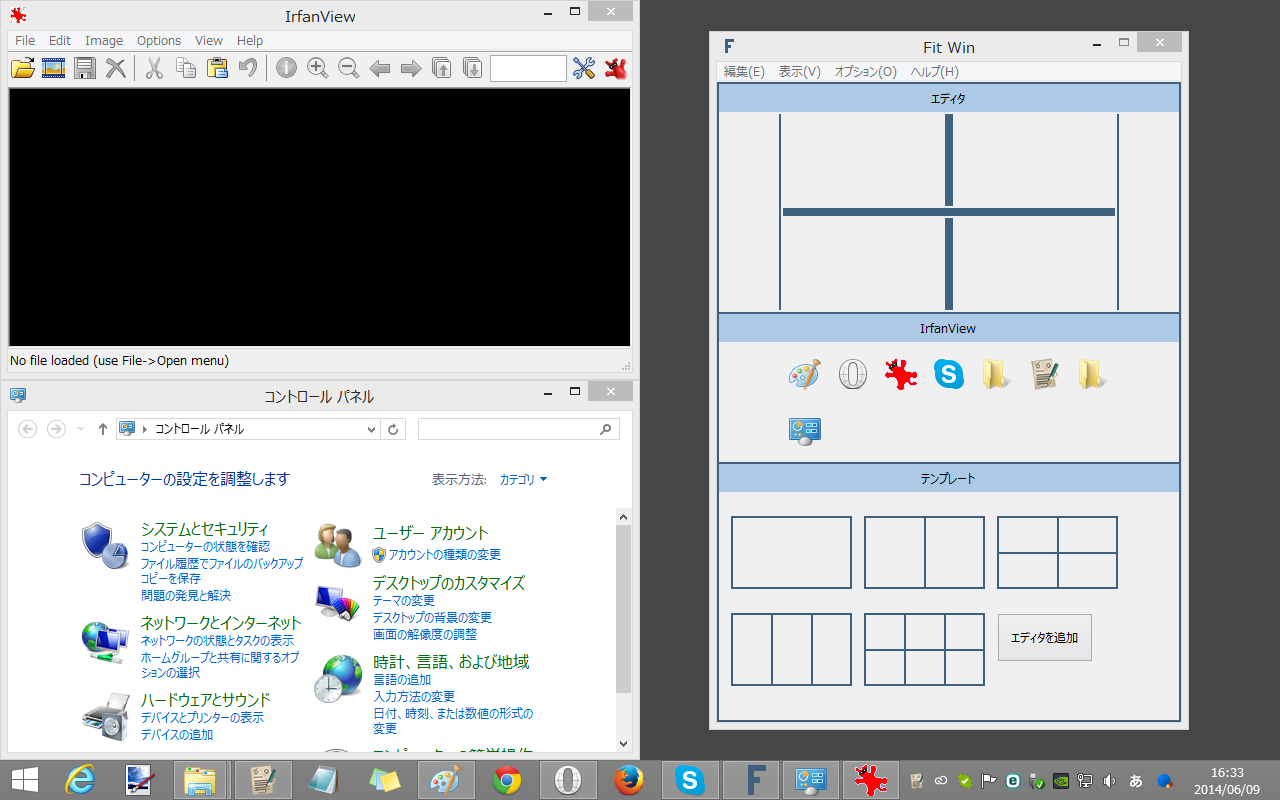Viewport: 1280px width, 800px height.
Task: Open the Options menu in IrfanView
Action: pos(159,41)
